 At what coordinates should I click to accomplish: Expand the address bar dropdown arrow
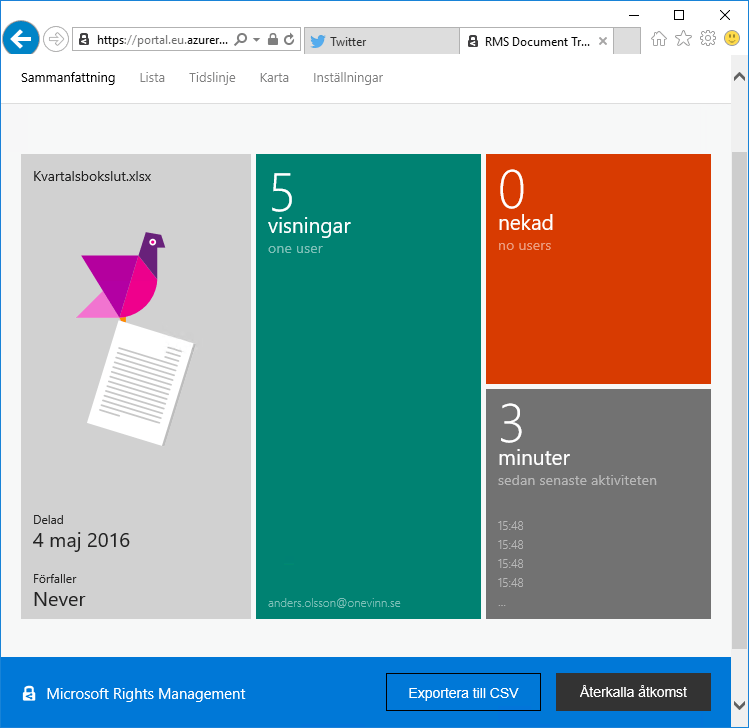pos(257,40)
